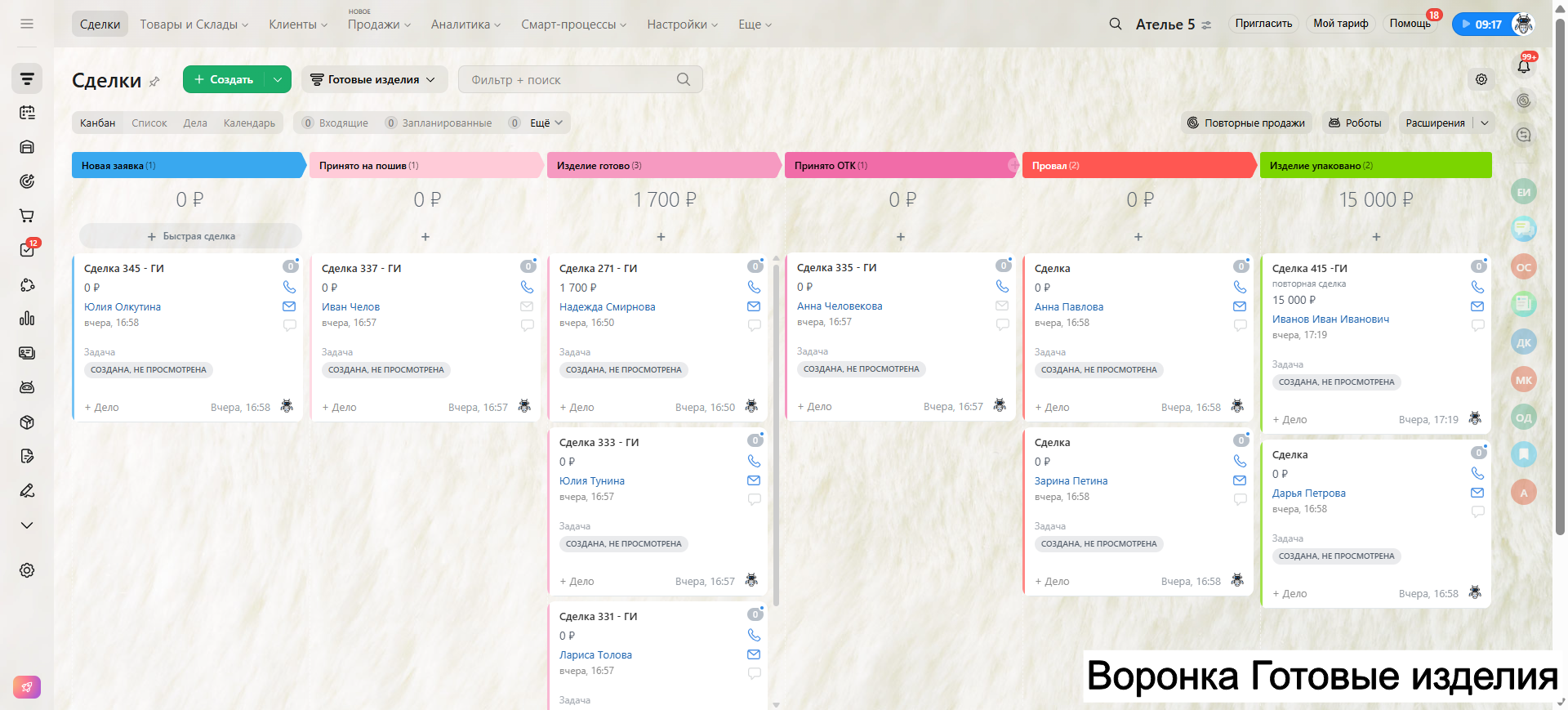Open the shopping cart icon in sidebar
Screen dimensions: 1568x710
[27, 216]
